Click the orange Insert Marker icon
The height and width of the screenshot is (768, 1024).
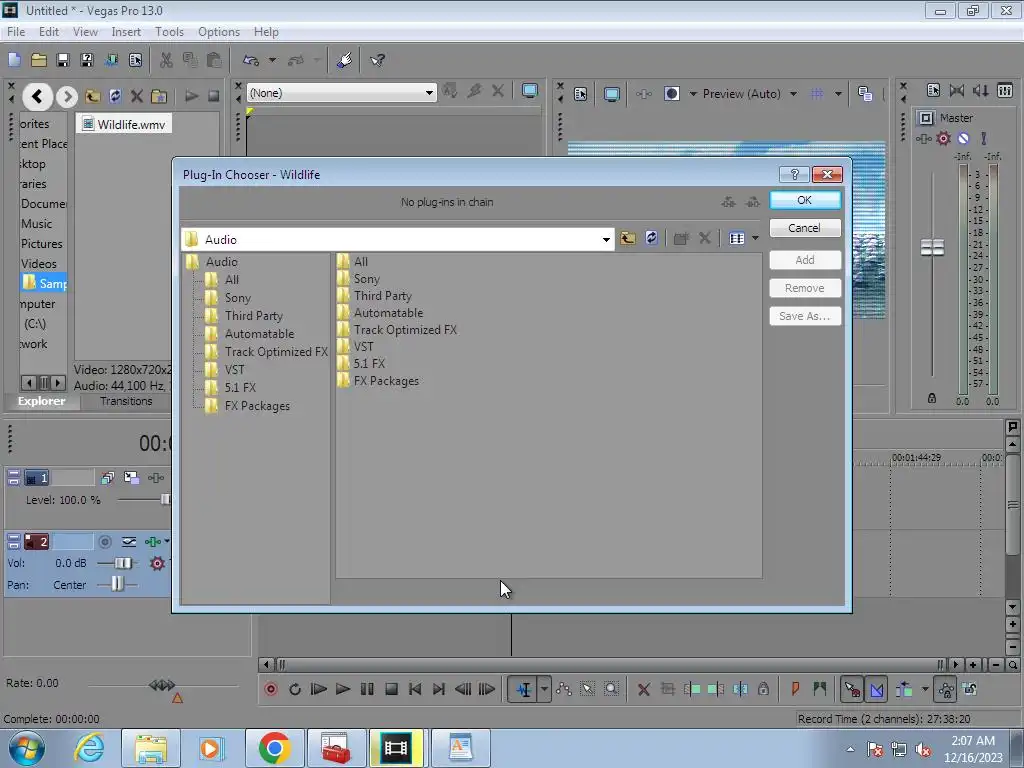coord(795,688)
